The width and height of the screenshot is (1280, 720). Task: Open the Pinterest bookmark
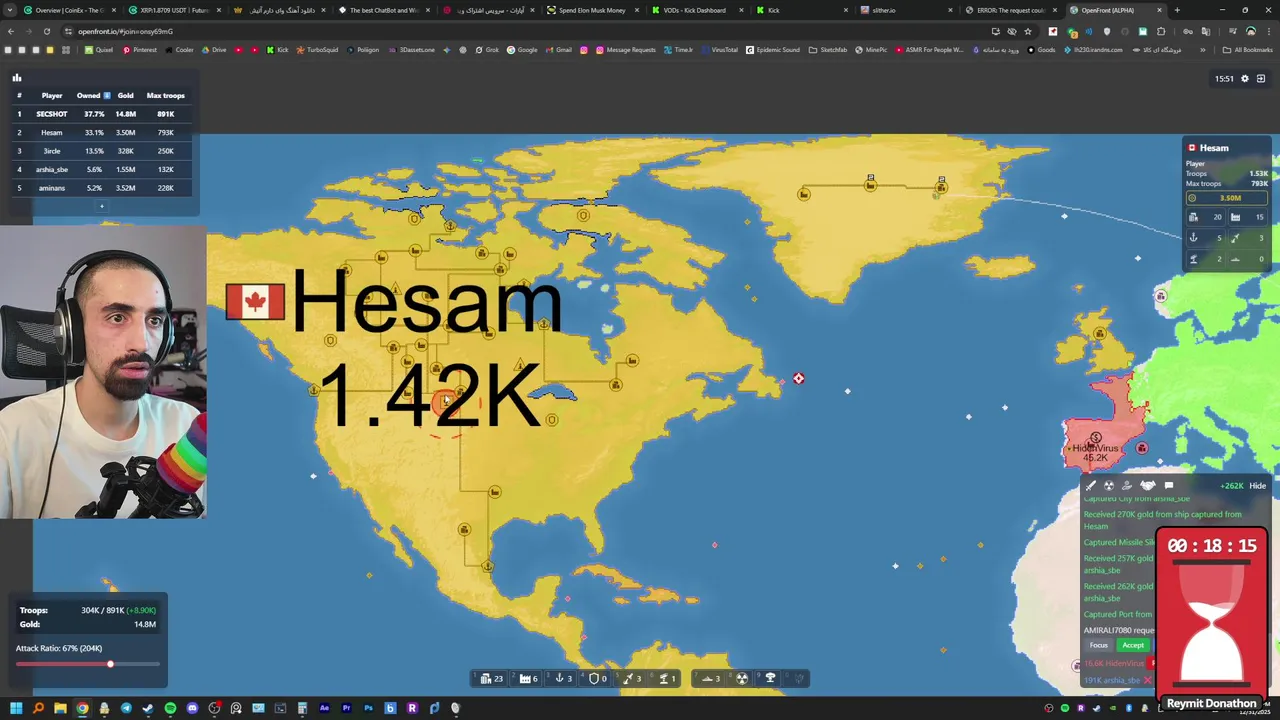[x=139, y=50]
